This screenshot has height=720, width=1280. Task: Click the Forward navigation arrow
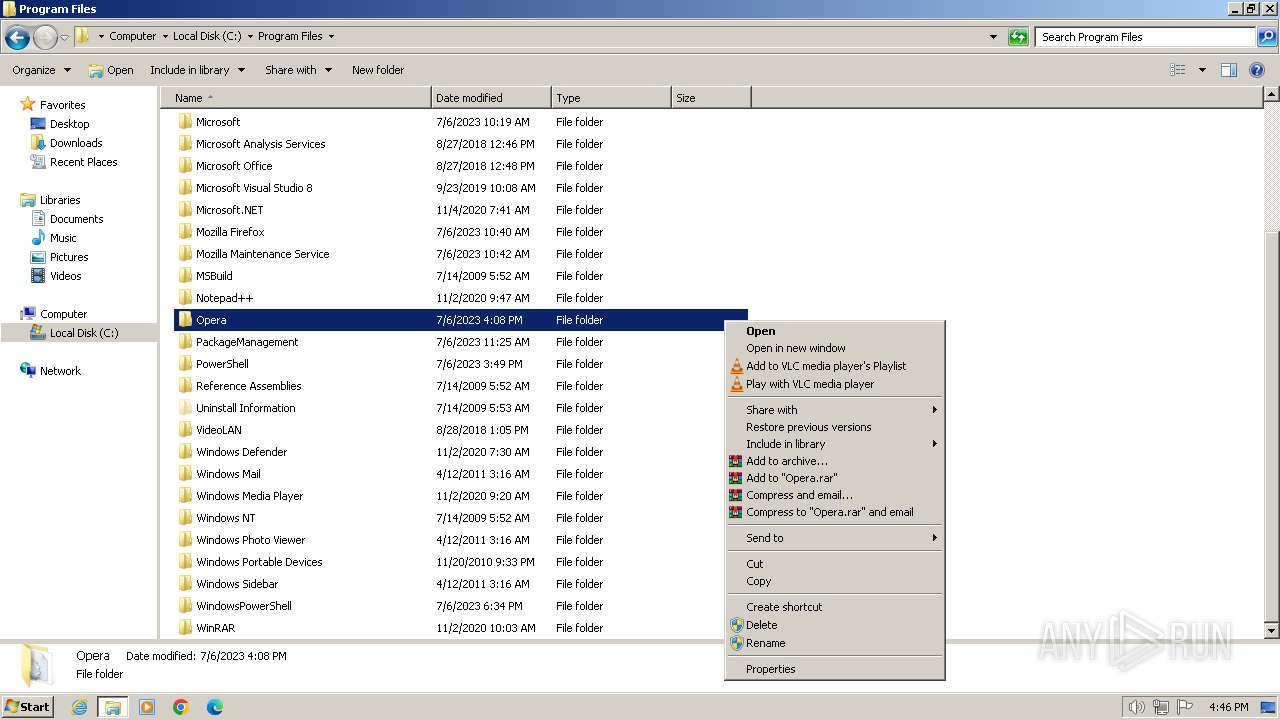(45, 38)
